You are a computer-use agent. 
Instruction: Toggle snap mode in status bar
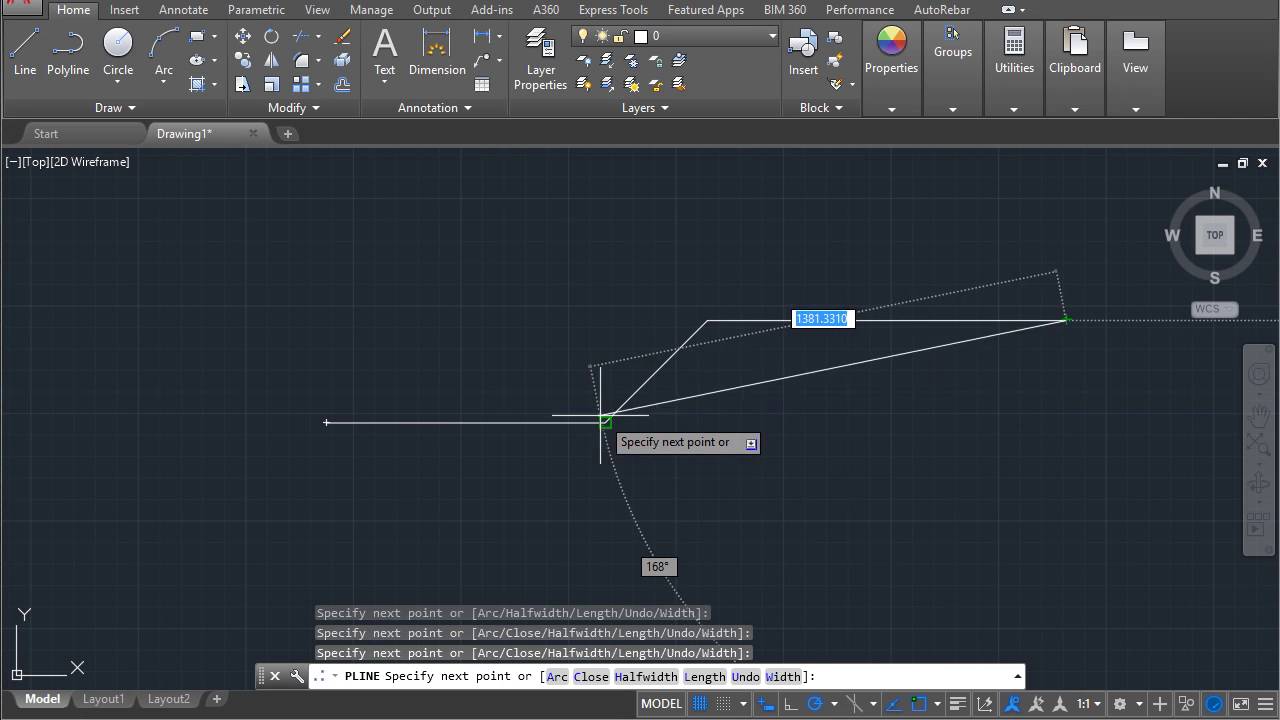point(722,703)
